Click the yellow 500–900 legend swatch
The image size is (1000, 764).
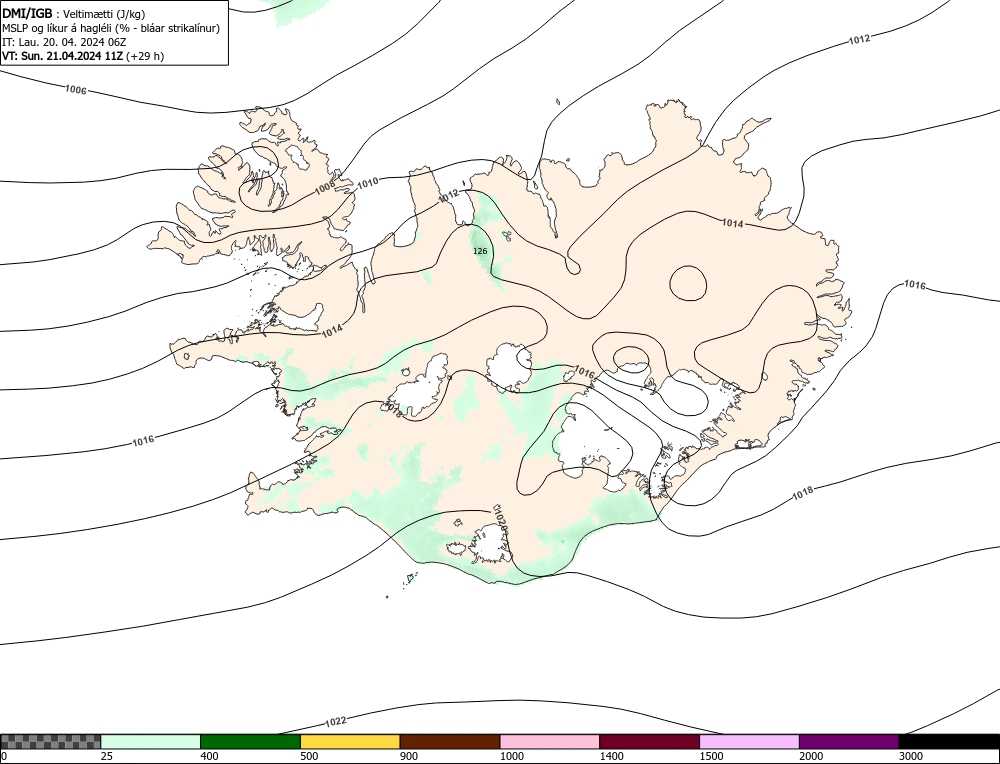tap(350, 742)
